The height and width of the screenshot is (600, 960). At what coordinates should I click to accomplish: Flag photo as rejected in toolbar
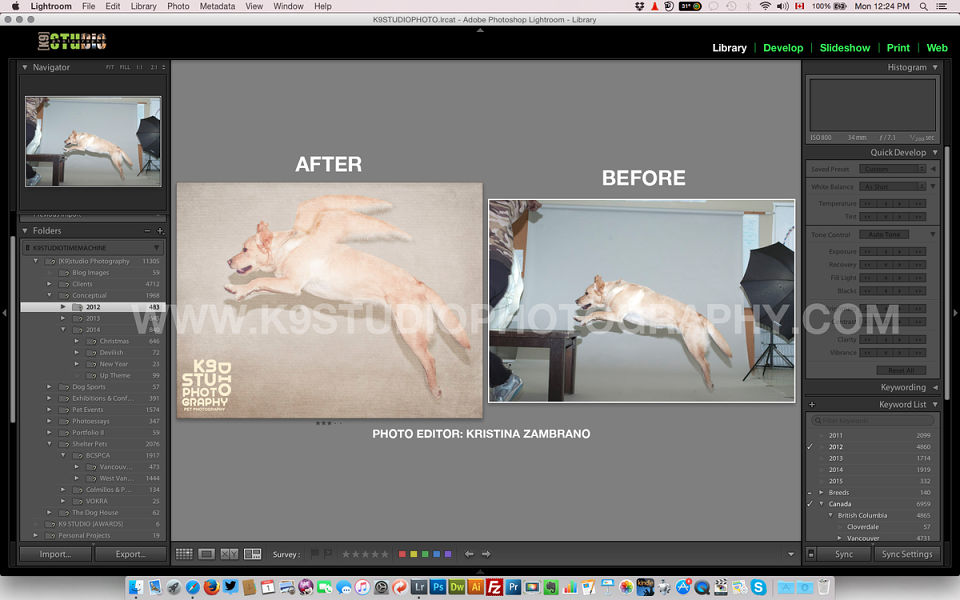[328, 554]
